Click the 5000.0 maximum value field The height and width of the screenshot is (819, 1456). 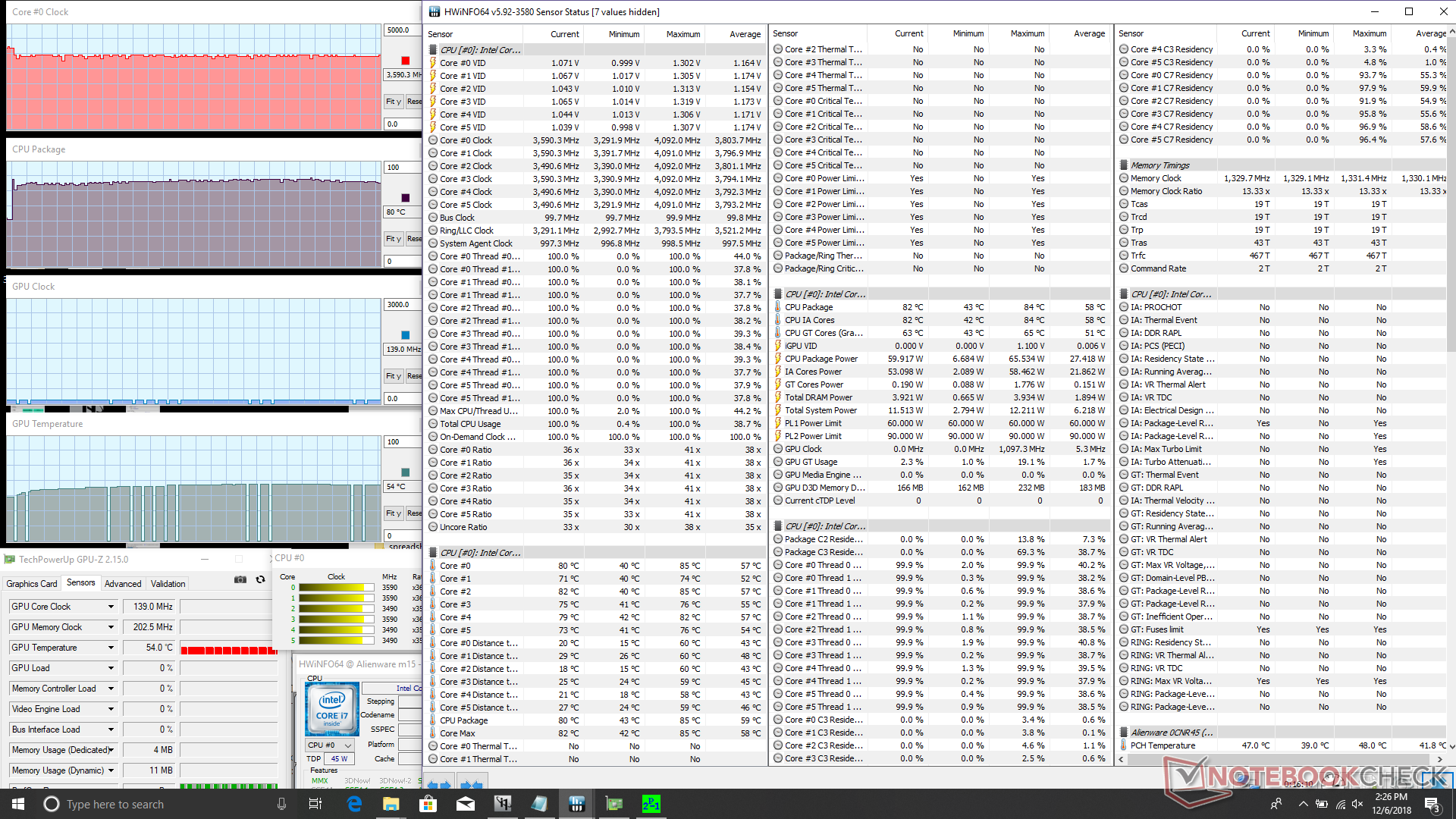pyautogui.click(x=400, y=30)
